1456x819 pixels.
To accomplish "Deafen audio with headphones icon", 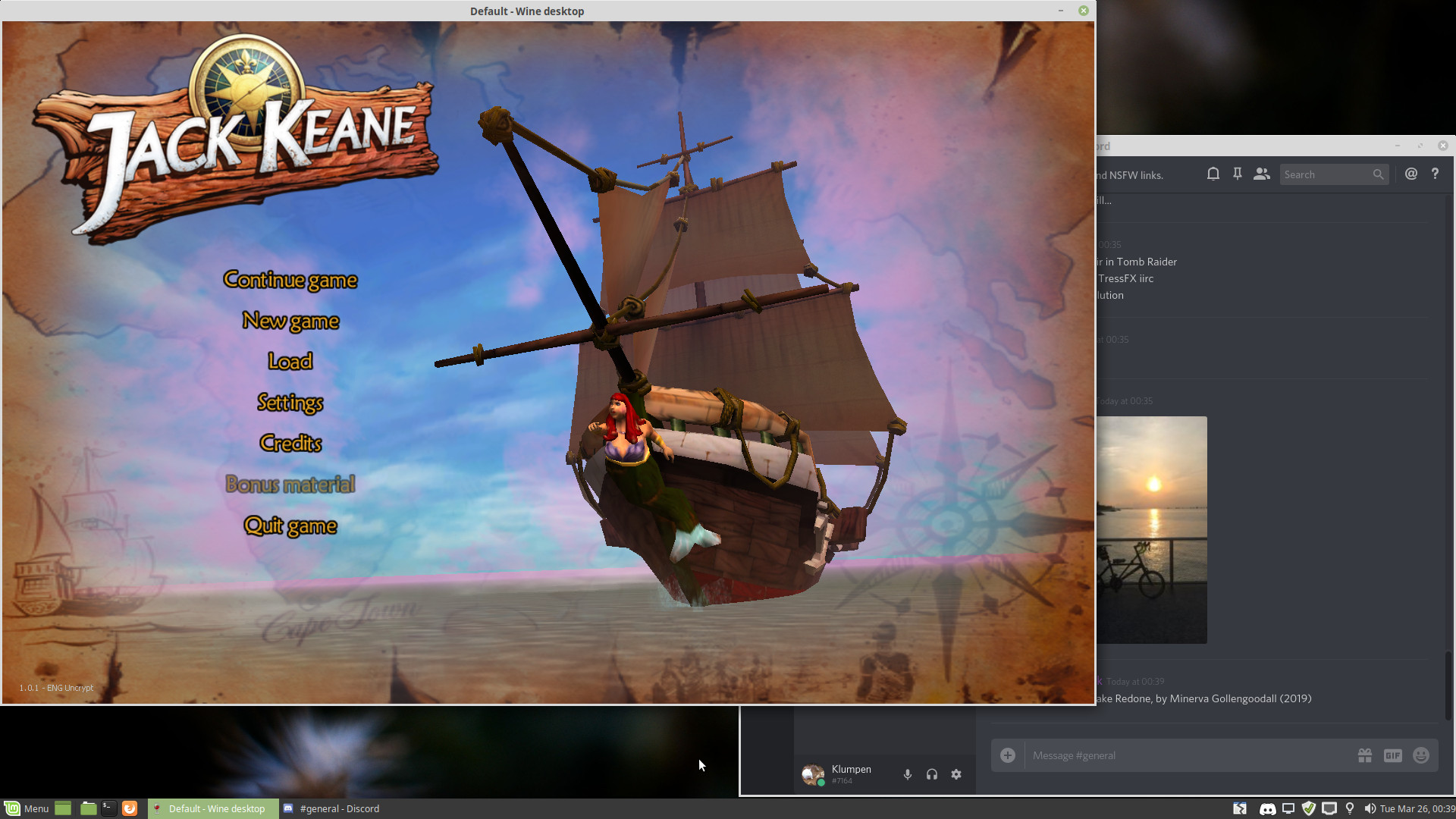I will [x=931, y=774].
